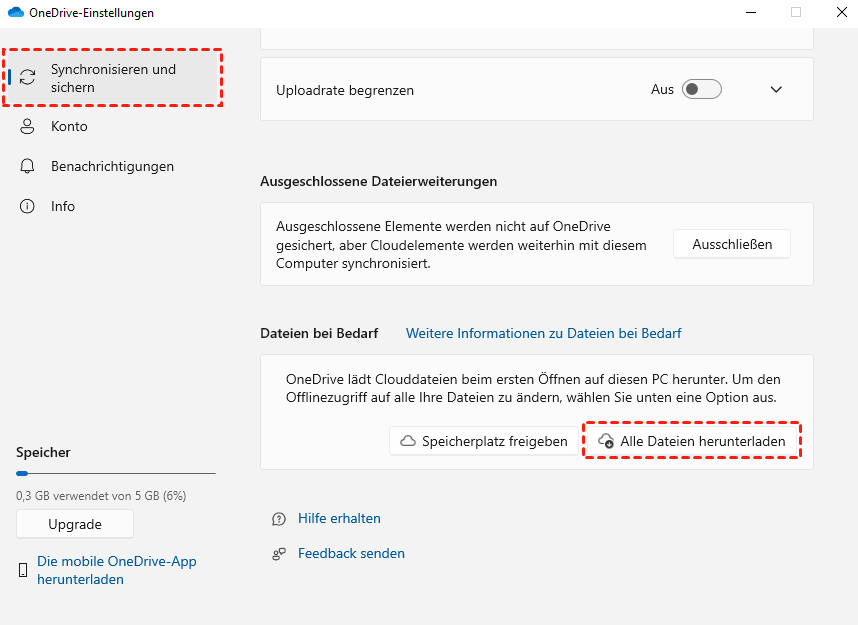Click the Speicherplatz freigeben button
The width and height of the screenshot is (858, 625).
[x=484, y=441]
